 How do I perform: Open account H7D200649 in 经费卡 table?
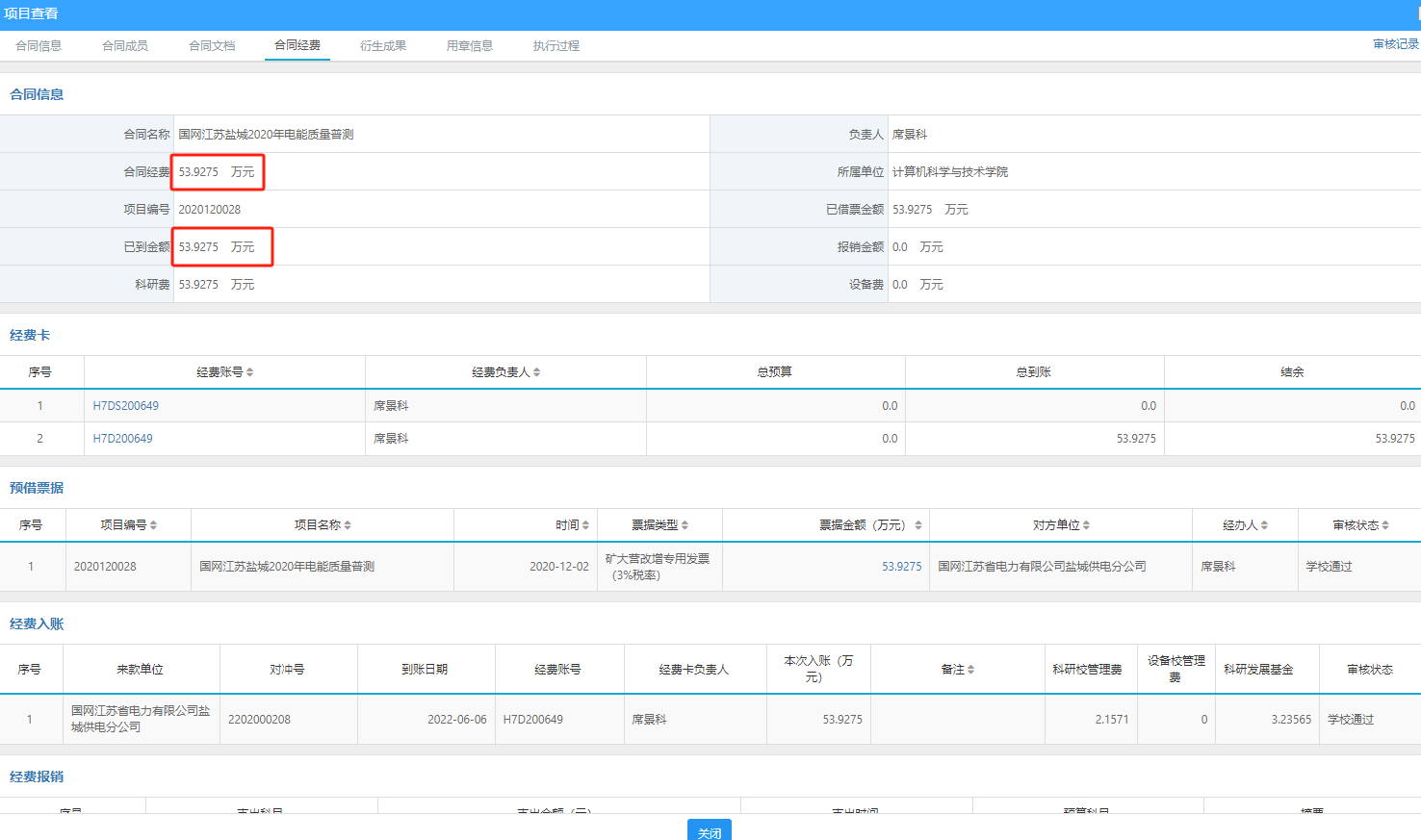click(x=122, y=439)
